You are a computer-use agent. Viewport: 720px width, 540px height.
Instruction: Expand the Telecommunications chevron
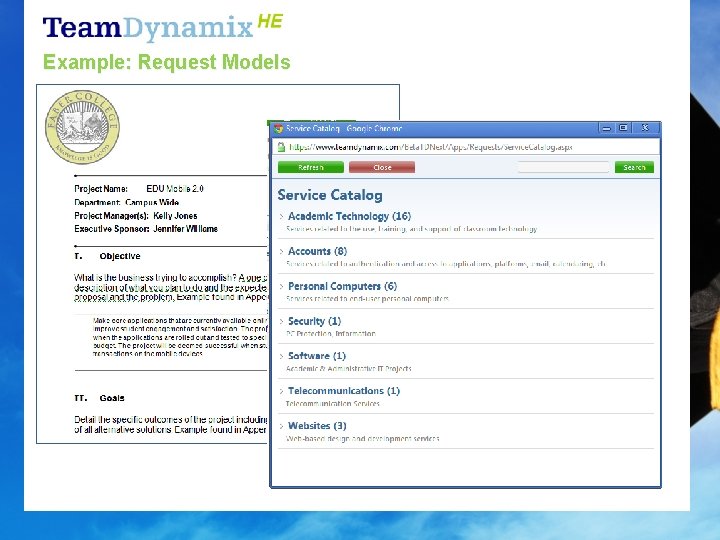[x=281, y=391]
